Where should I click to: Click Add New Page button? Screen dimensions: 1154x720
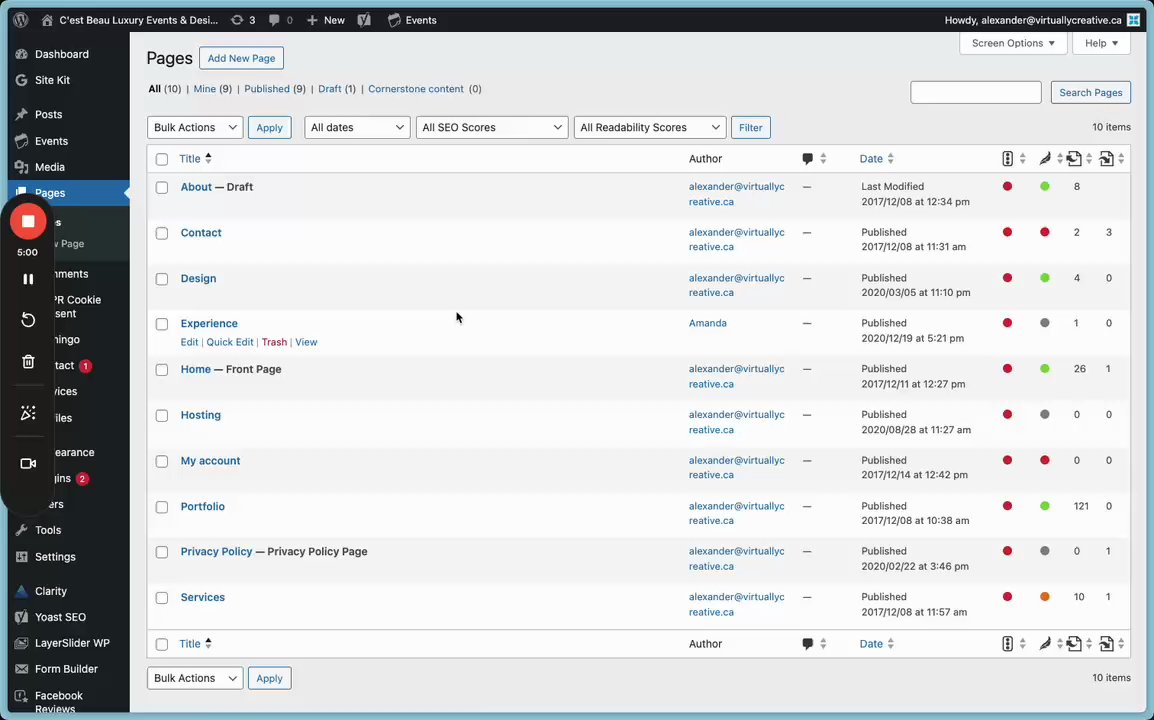click(x=241, y=58)
